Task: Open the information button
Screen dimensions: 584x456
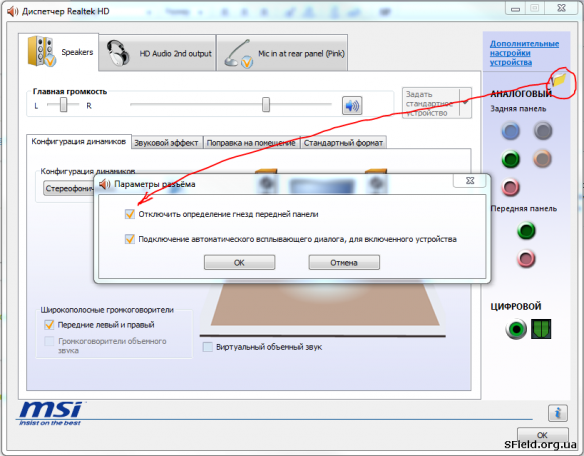Action: 558,413
